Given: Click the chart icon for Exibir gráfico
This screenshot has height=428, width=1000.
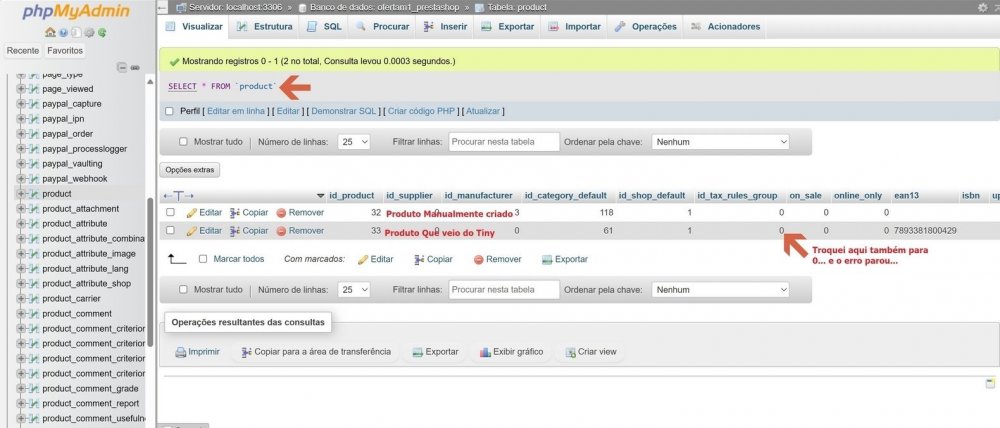Looking at the screenshot, I should coord(485,352).
